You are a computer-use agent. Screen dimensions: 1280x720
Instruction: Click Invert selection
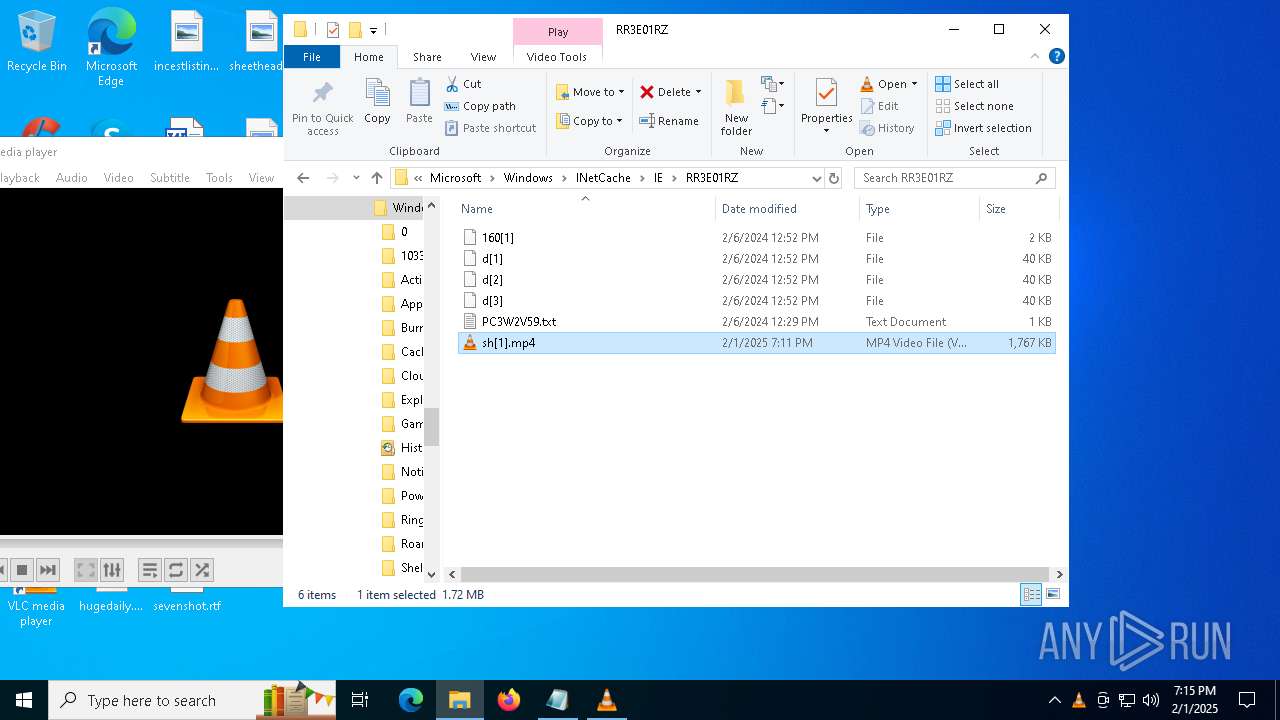pos(983,128)
